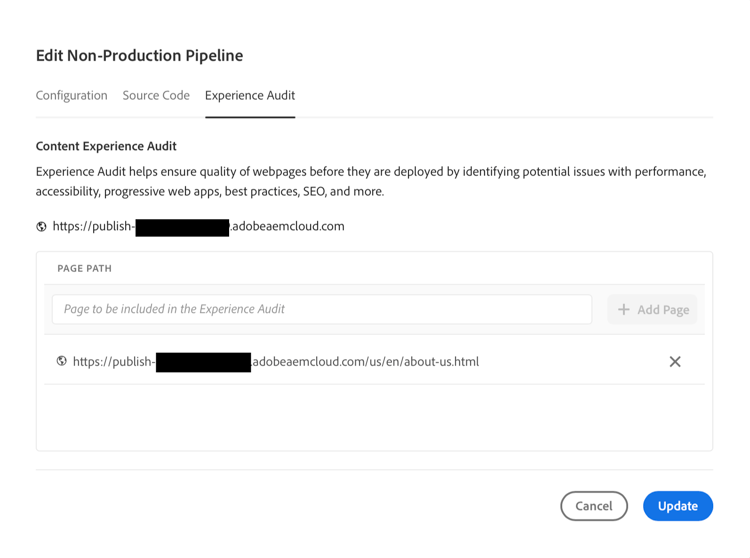Click the redacted block in the publish domain
This screenshot has height=558, width=750.
[x=182, y=227]
